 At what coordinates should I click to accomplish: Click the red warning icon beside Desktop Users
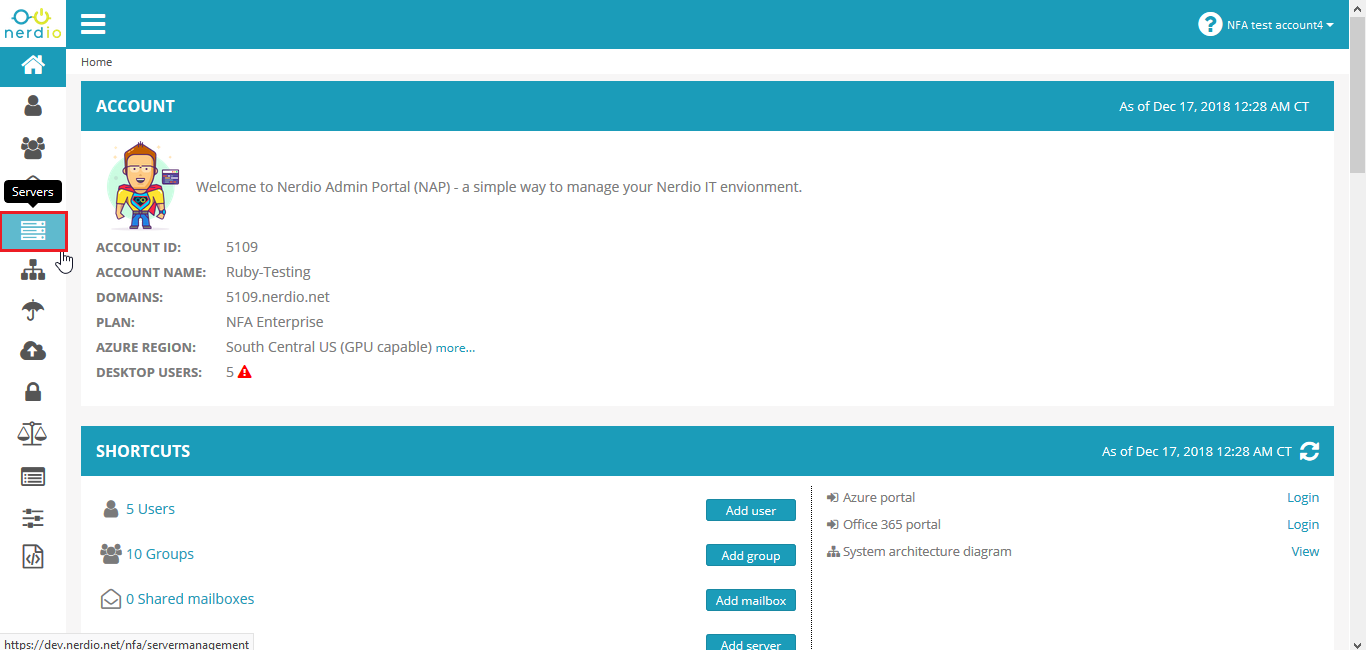pos(245,372)
